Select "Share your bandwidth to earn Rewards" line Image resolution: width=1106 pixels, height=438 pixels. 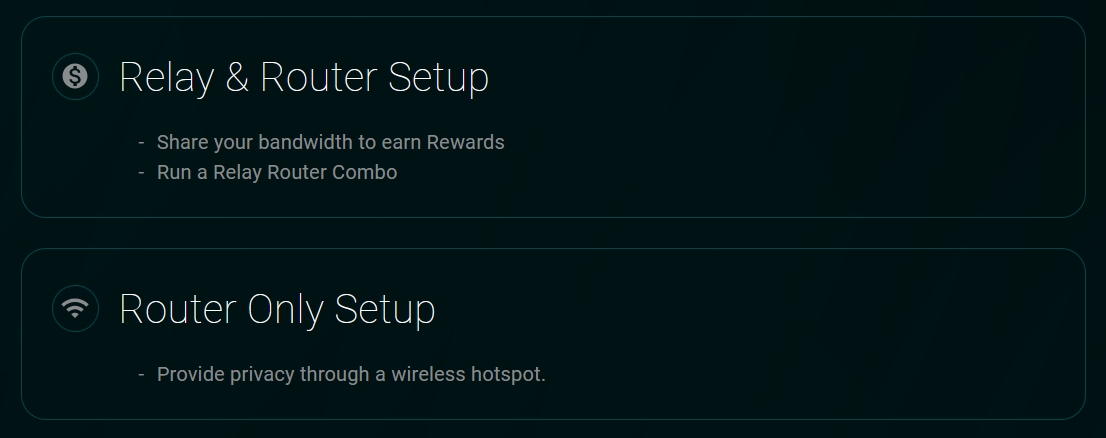pos(330,142)
